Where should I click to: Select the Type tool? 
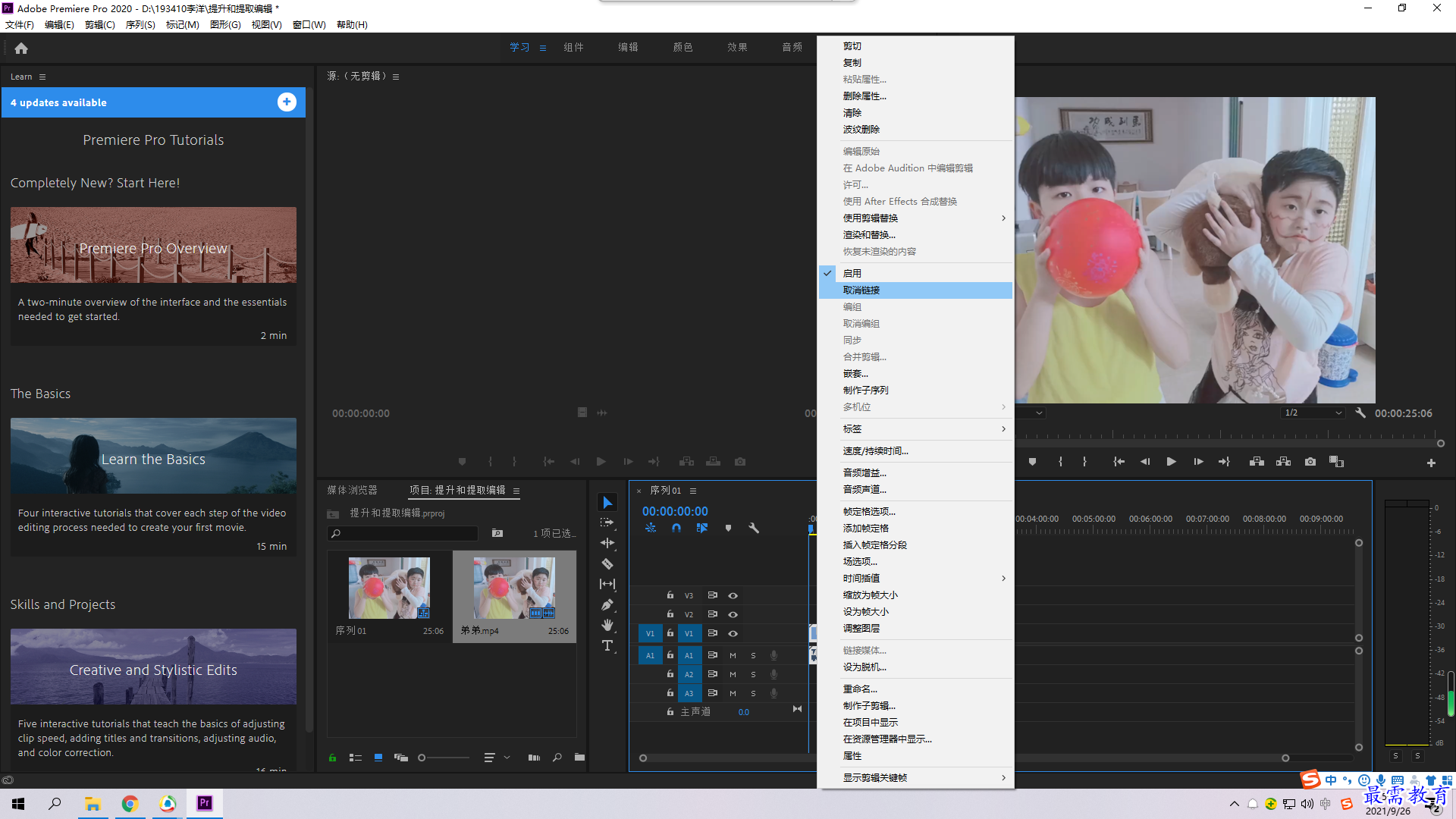(607, 645)
